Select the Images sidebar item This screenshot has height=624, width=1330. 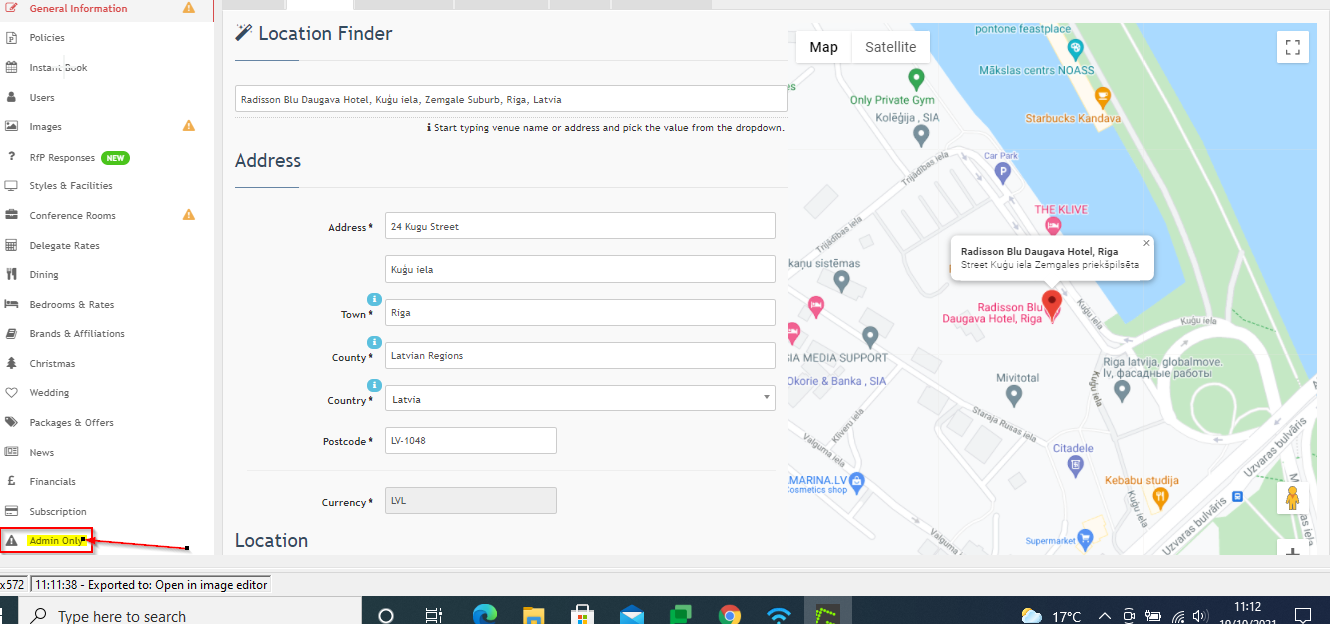click(x=45, y=127)
